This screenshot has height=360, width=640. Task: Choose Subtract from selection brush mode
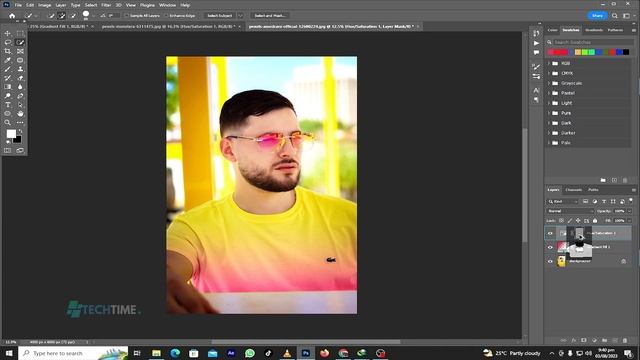(73, 16)
